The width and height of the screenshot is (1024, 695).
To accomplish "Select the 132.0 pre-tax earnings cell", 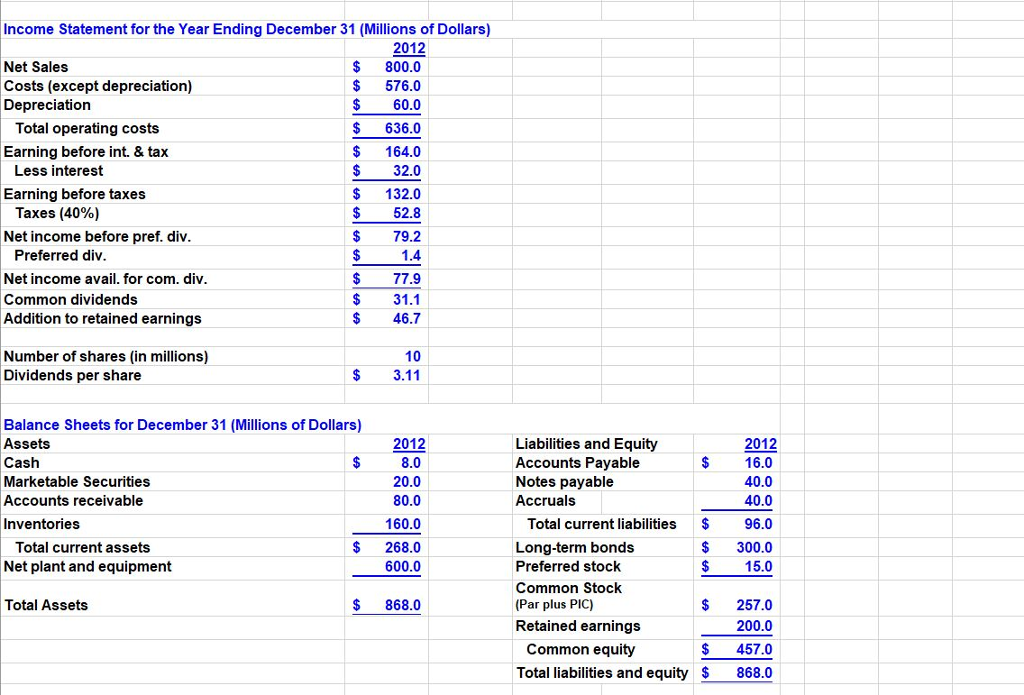I will tap(402, 194).
